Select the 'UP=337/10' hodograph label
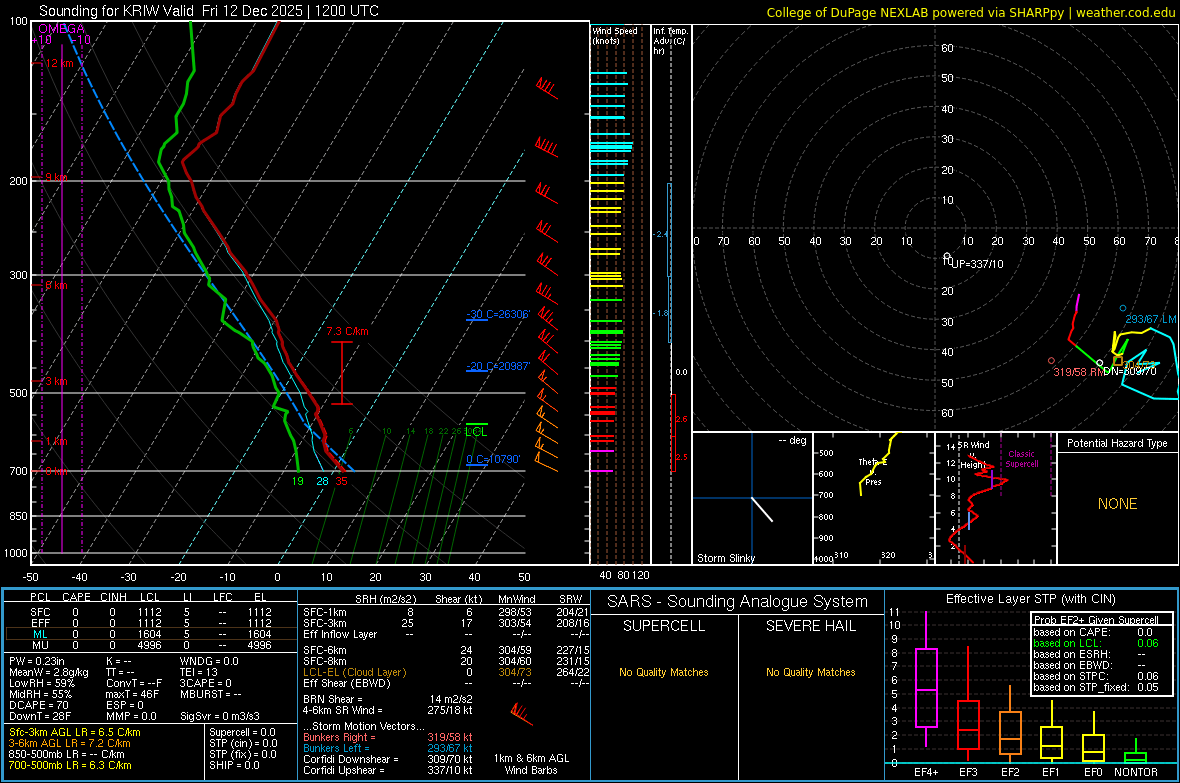This screenshot has width=1180, height=783. (977, 264)
